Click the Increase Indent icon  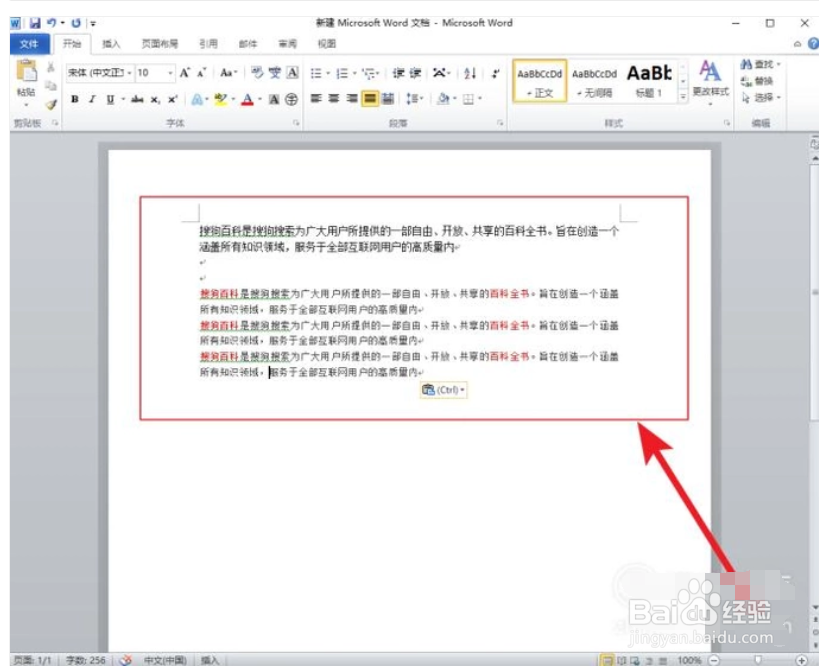click(415, 73)
